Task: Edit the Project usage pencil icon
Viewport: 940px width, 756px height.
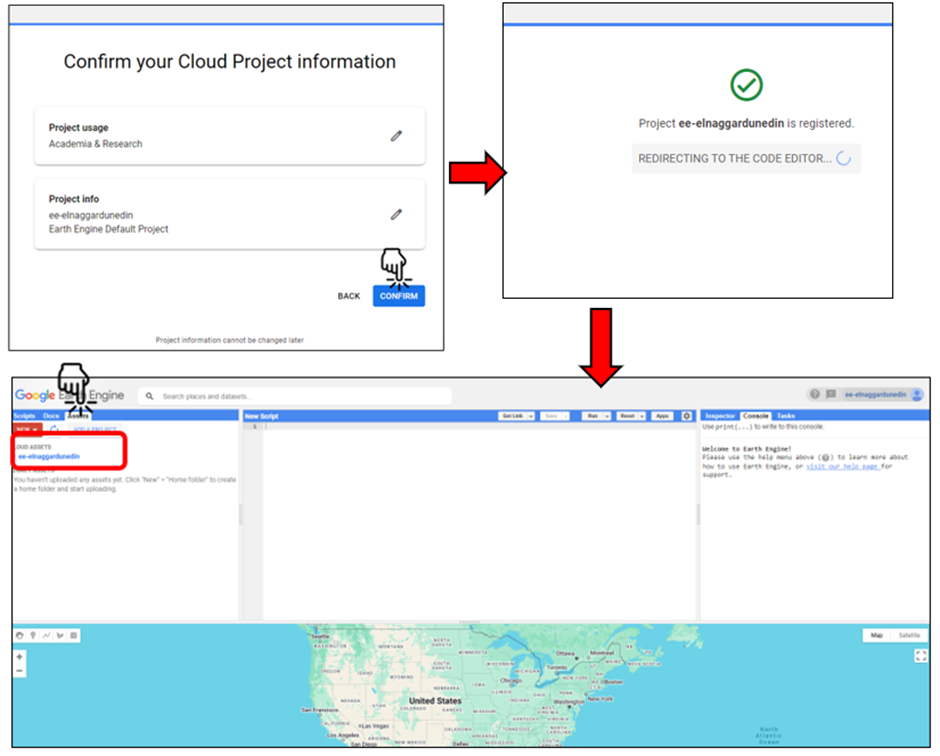Action: pos(396,136)
